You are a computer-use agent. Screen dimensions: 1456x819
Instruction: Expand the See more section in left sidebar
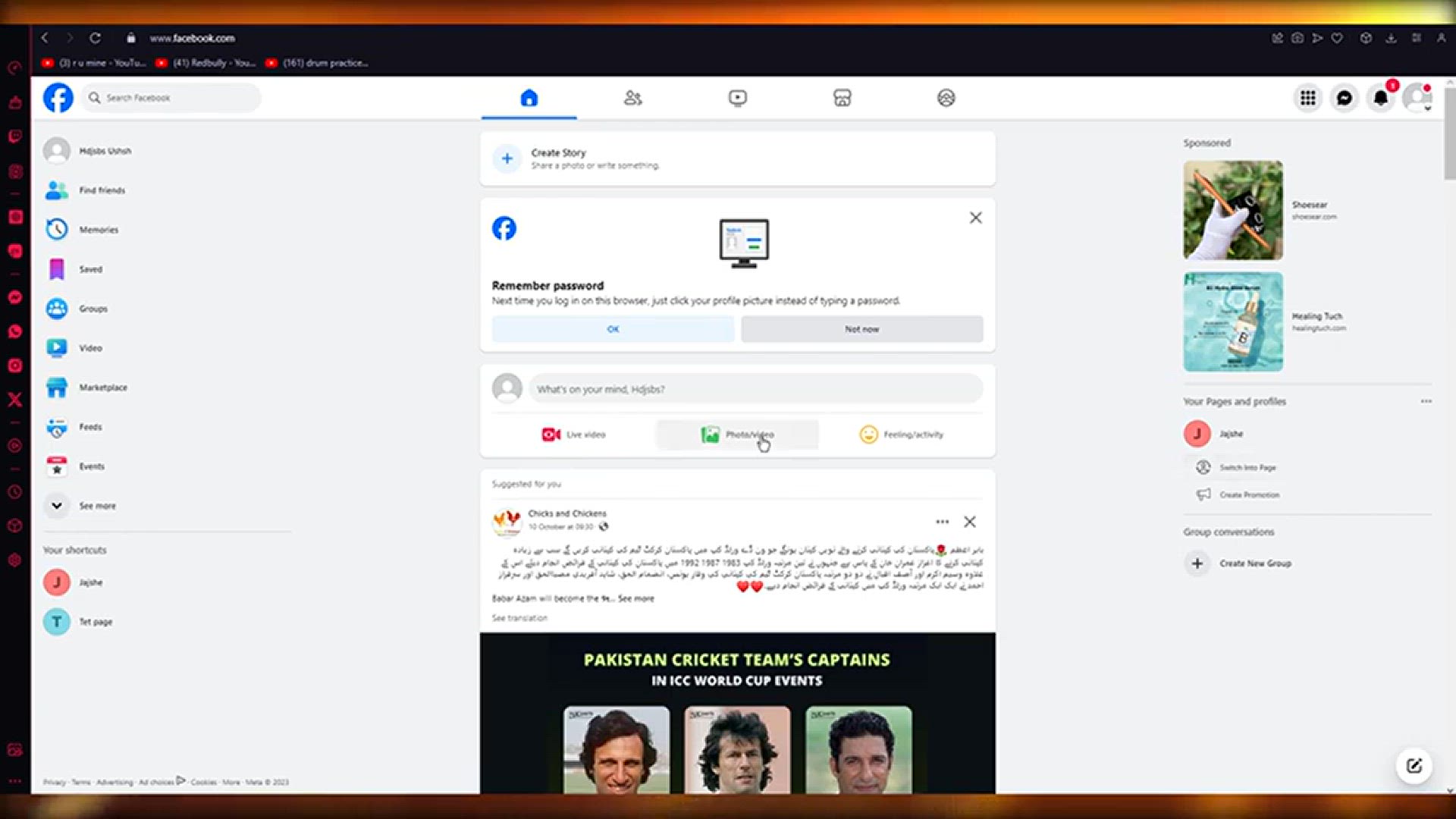coord(57,505)
